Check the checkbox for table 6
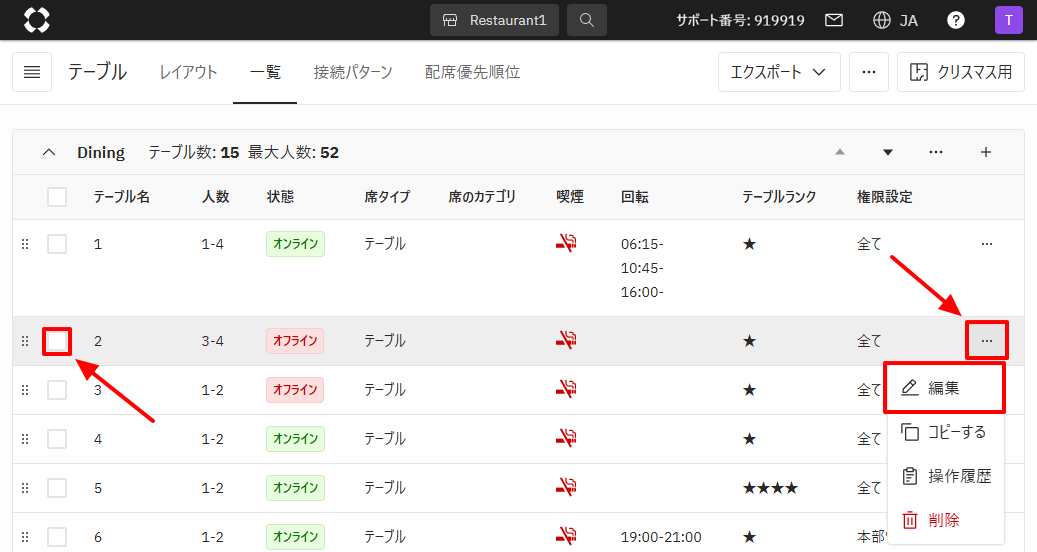The height and width of the screenshot is (552, 1037). (57, 537)
